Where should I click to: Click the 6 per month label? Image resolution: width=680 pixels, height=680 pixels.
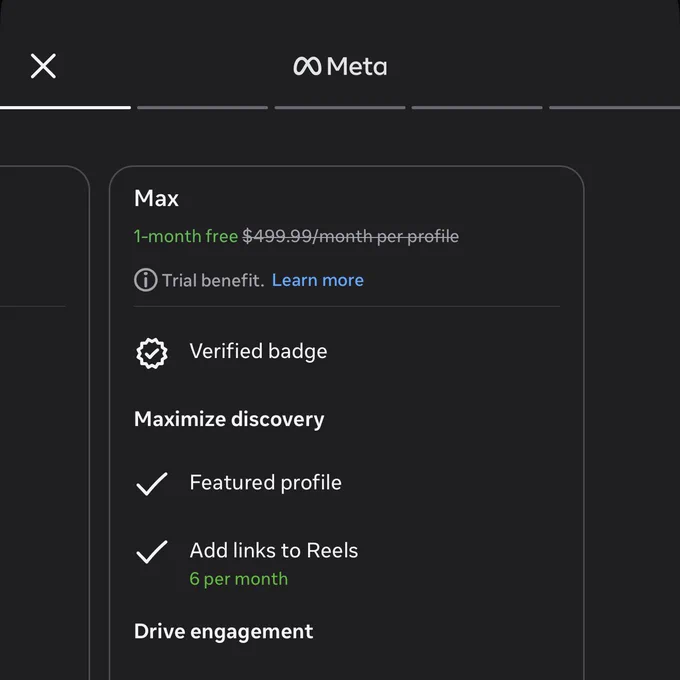239,579
